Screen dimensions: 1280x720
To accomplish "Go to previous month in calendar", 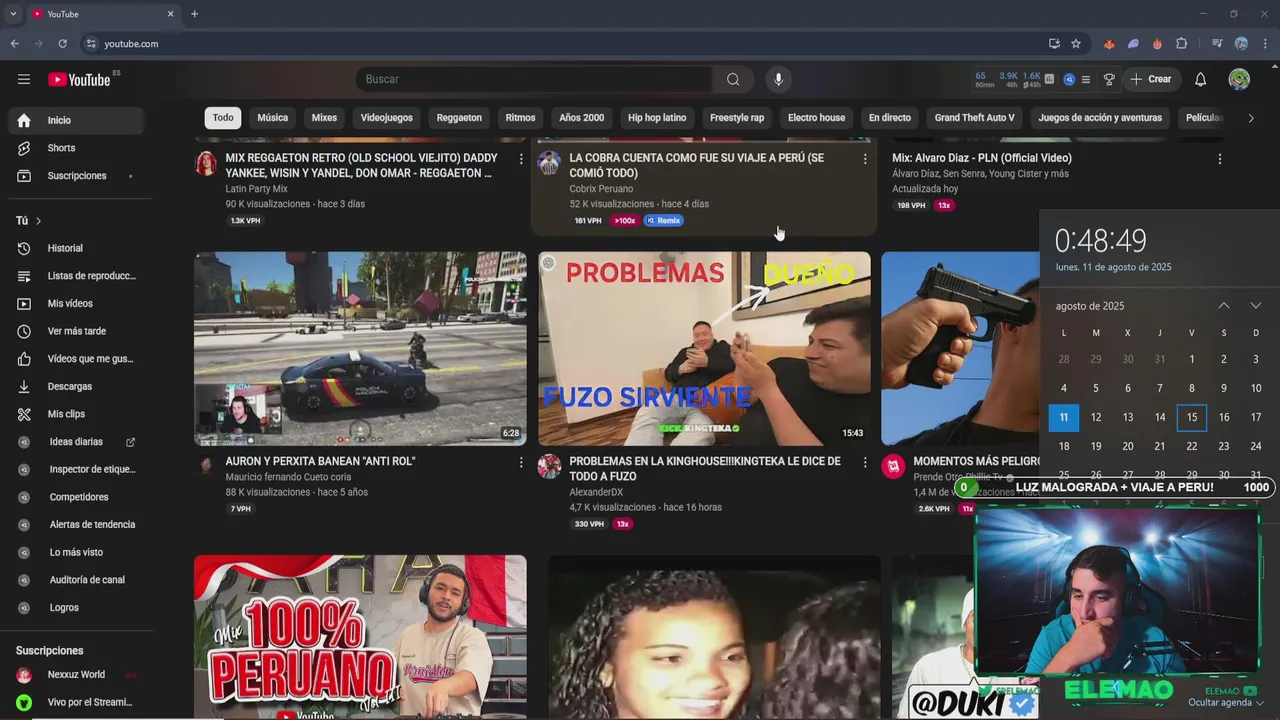I will pos(1223,306).
